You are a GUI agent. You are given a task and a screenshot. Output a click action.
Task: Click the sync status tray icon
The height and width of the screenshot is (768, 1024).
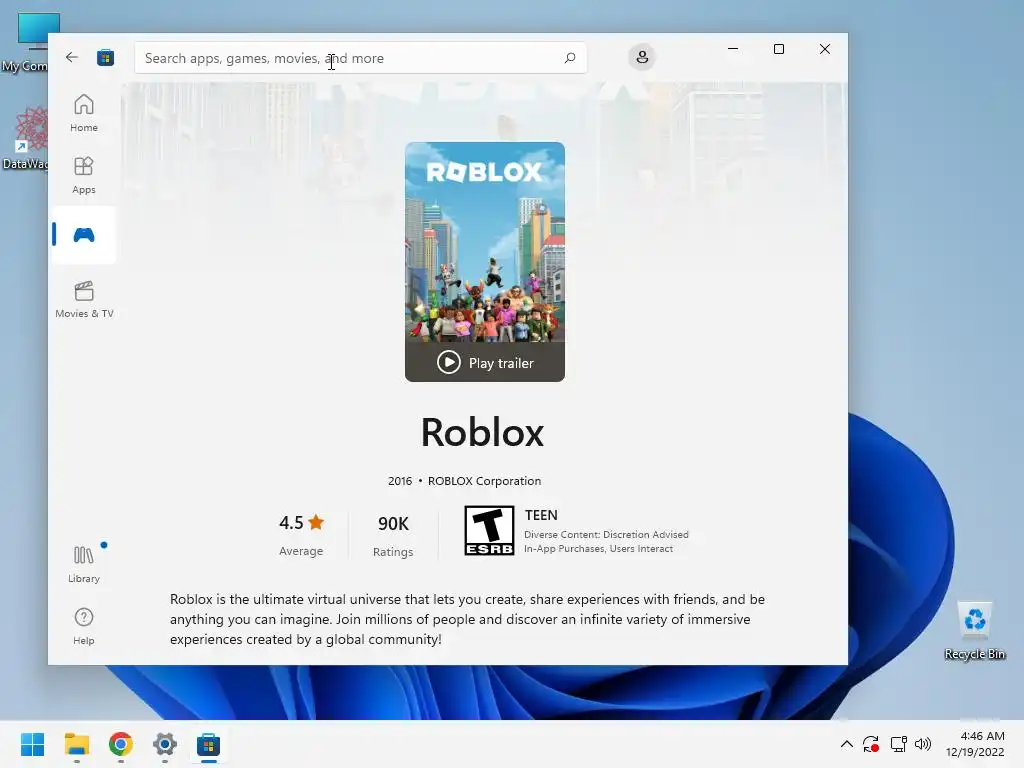(x=871, y=744)
